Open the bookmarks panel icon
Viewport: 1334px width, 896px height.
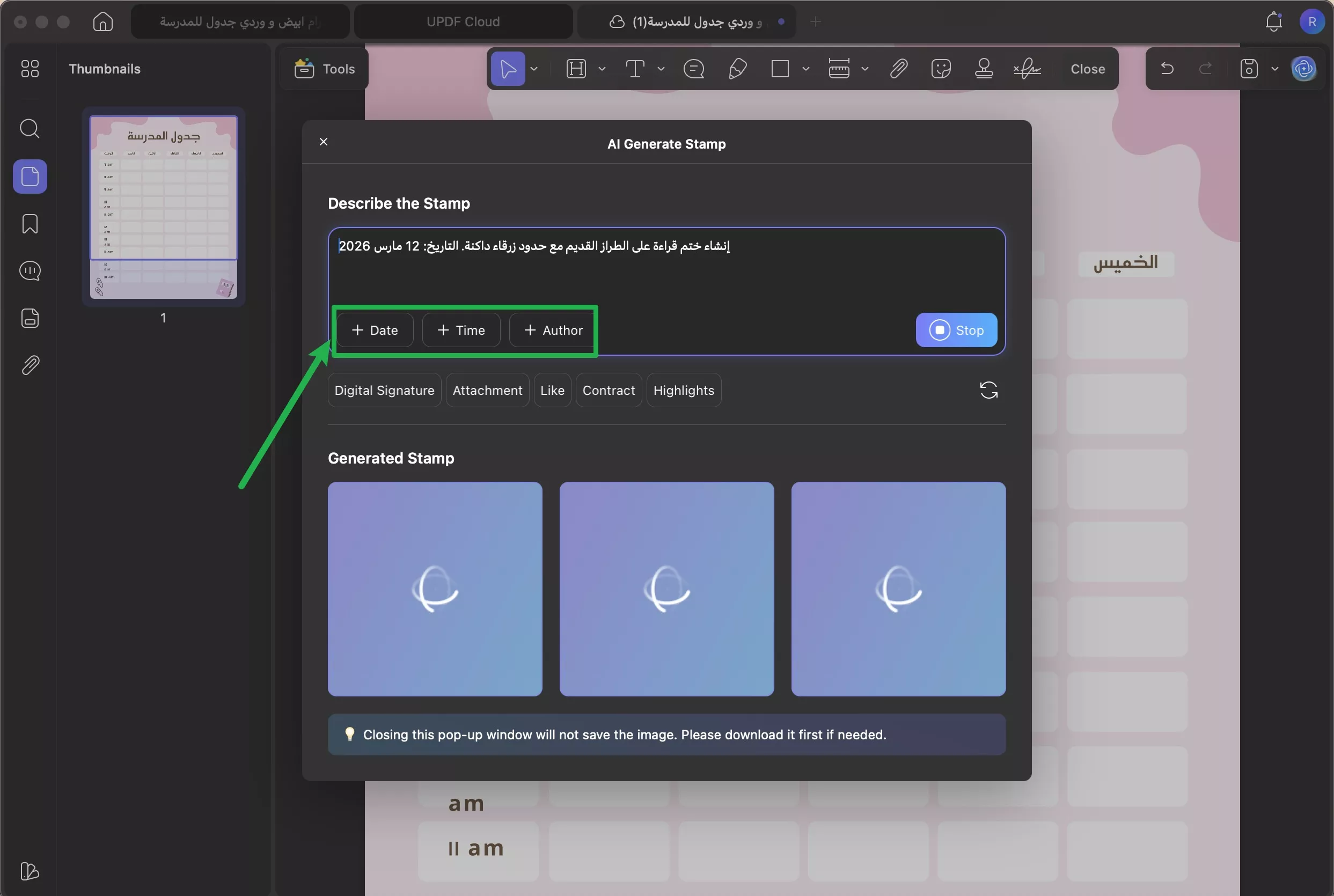[30, 223]
